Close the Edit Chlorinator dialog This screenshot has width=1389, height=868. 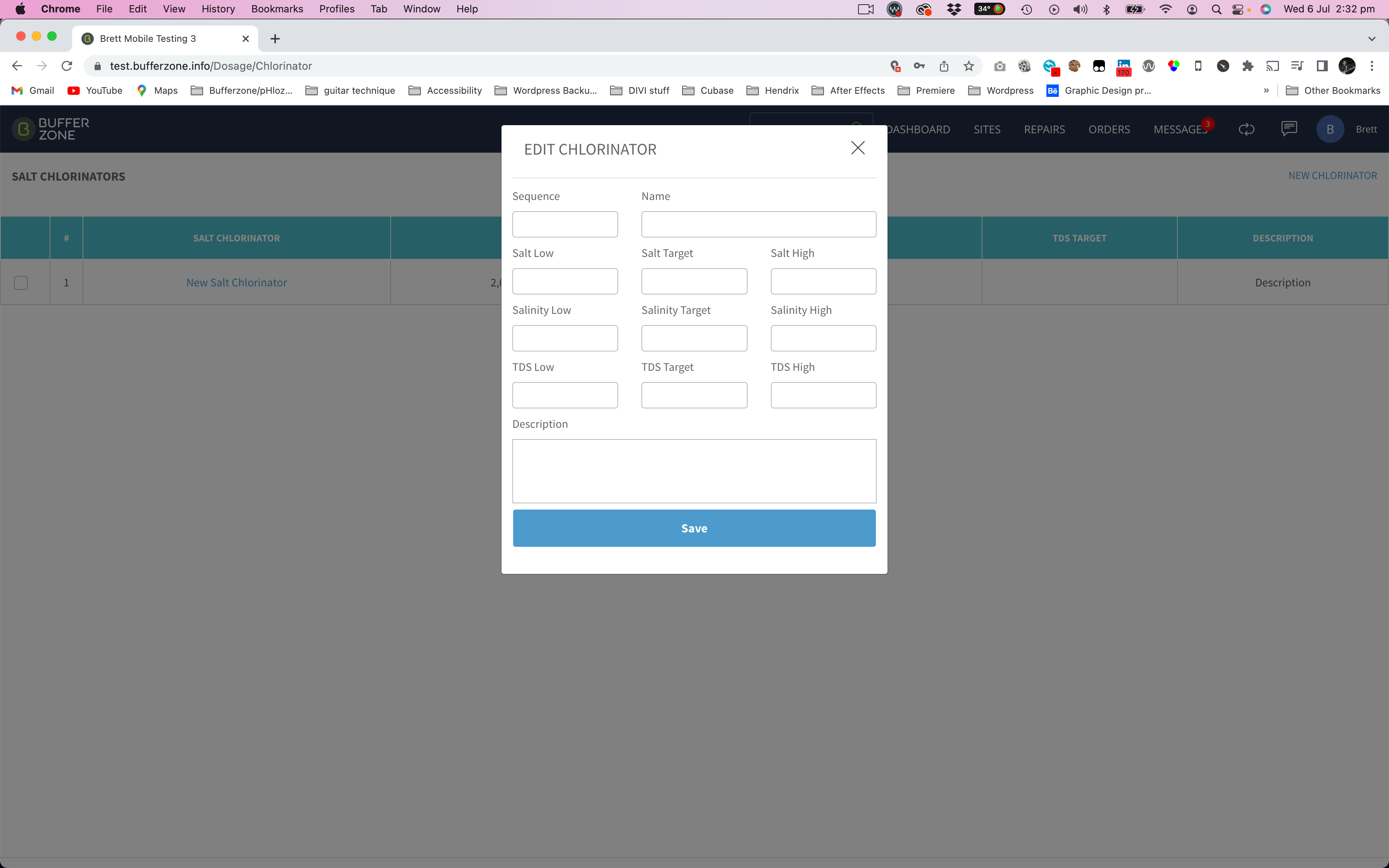(x=858, y=148)
